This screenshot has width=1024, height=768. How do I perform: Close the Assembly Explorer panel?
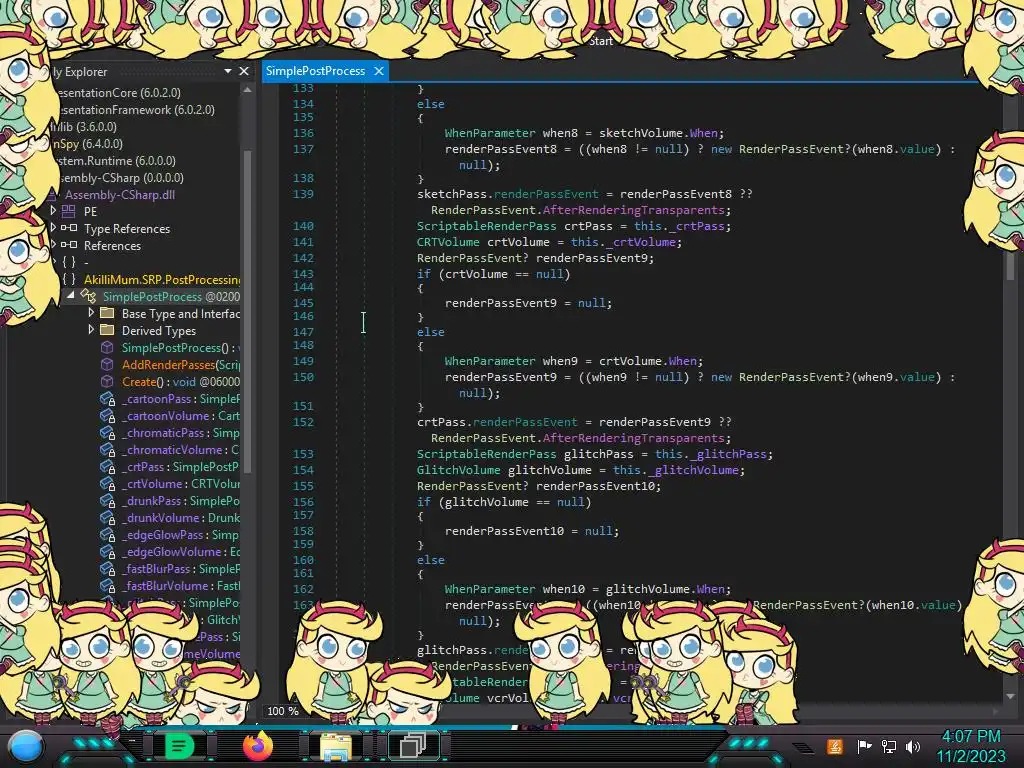(244, 71)
